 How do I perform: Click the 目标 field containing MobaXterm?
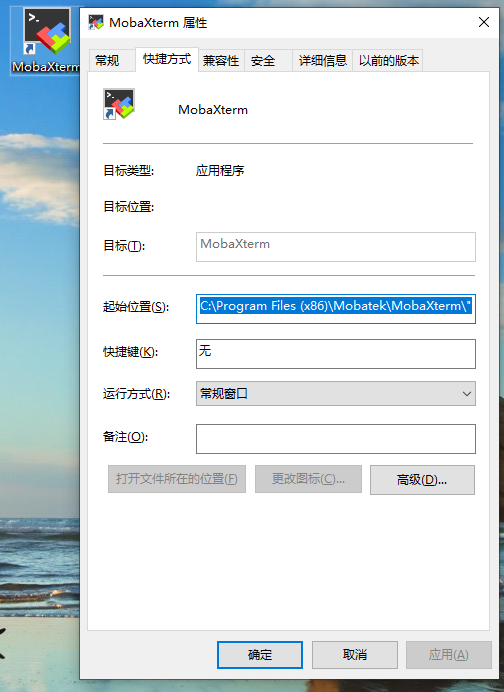(x=336, y=247)
